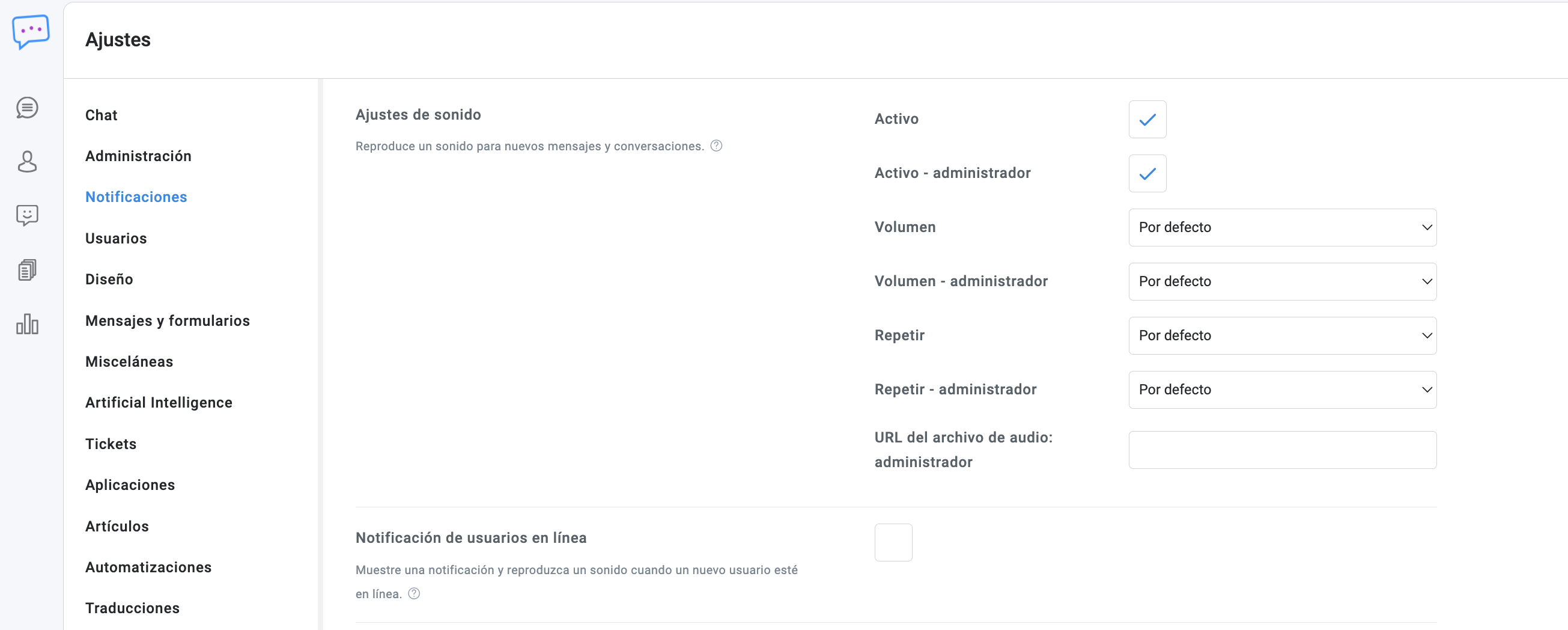Open the Volumen - administrador dropdown
This screenshot has height=630, width=1568.
click(1282, 281)
